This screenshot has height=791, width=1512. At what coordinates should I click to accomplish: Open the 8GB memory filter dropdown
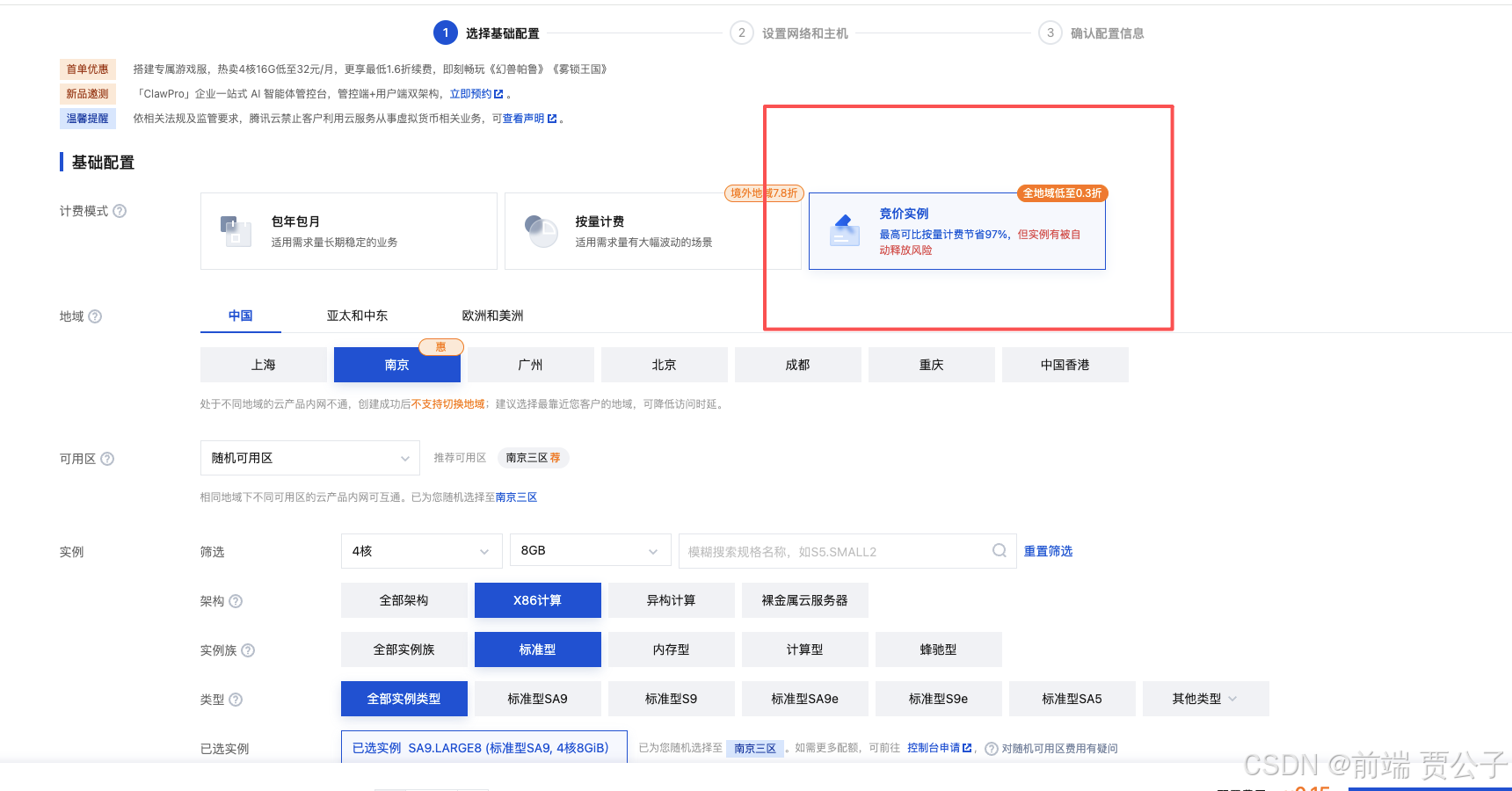click(591, 551)
